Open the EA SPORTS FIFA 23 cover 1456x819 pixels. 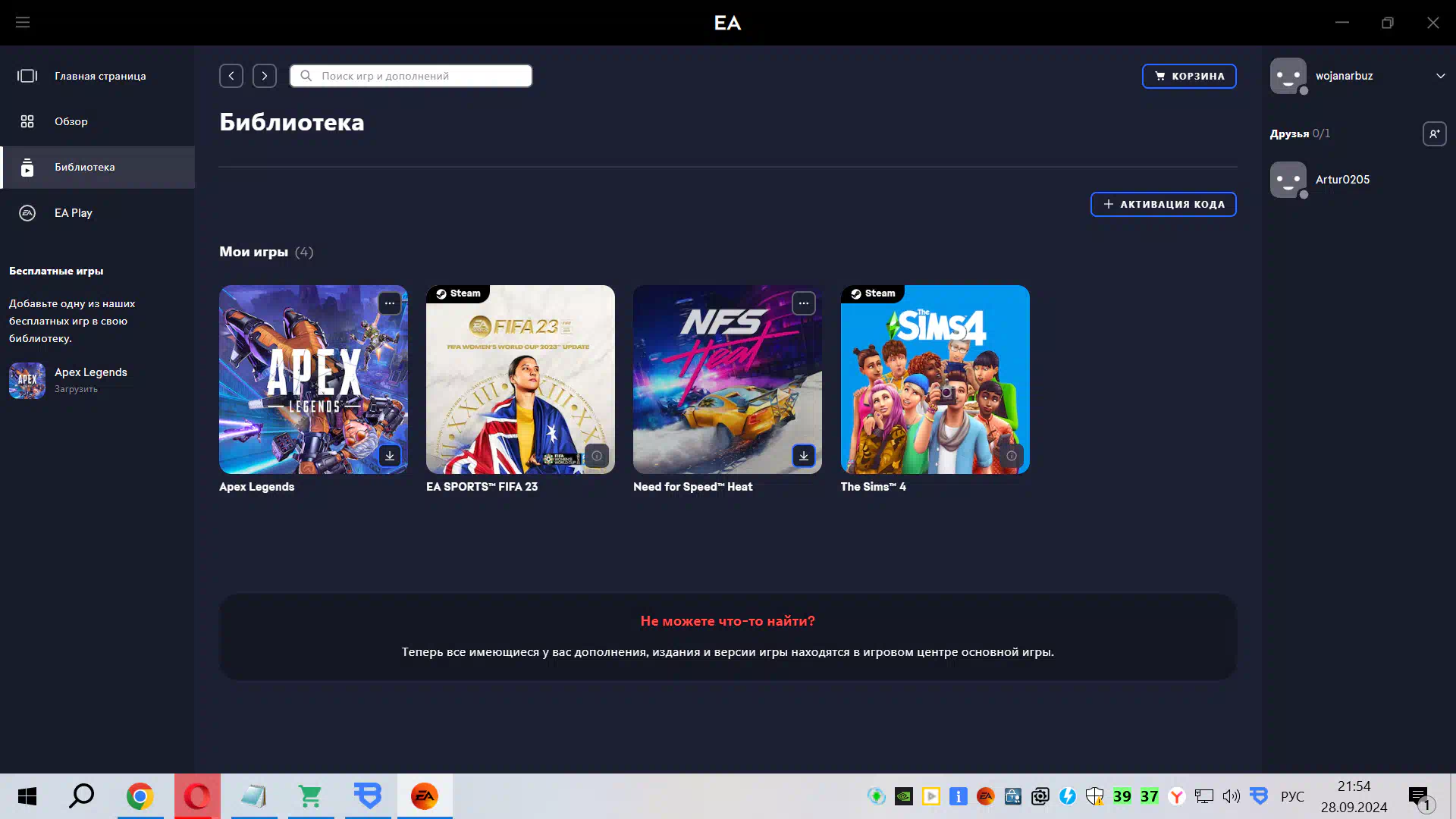[520, 379]
